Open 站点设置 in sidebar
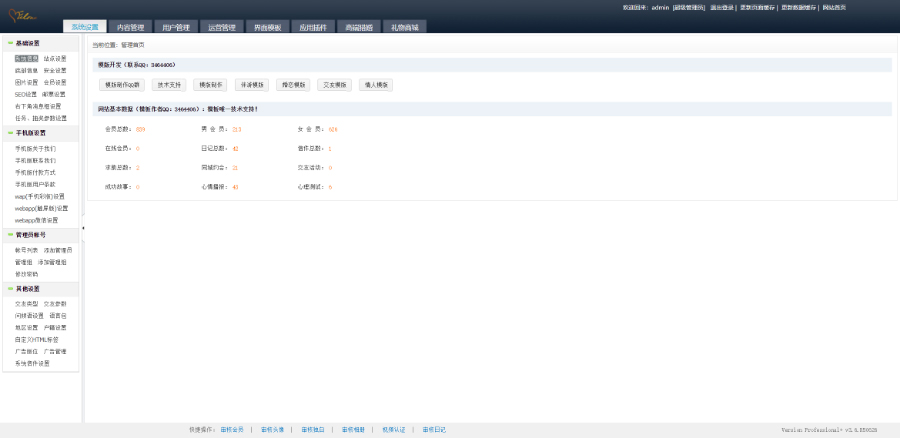 tap(55, 59)
